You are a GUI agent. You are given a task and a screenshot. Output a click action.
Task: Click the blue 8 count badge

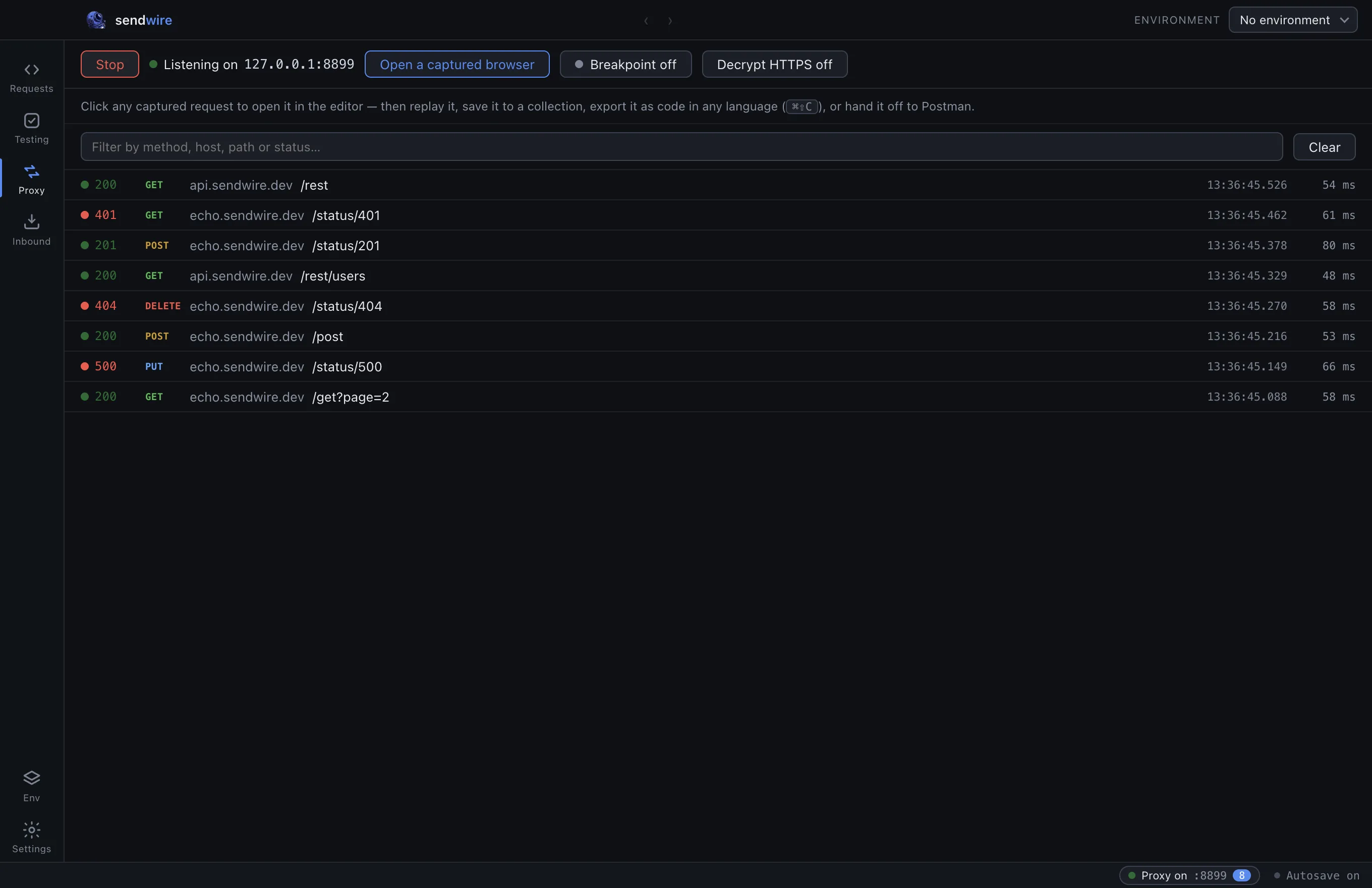point(1242,875)
